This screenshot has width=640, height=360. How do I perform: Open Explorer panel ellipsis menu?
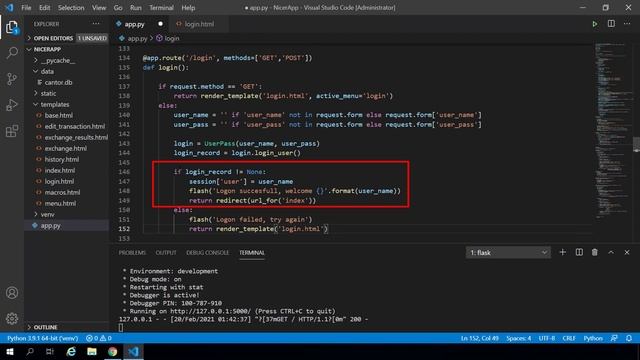[x=96, y=24]
